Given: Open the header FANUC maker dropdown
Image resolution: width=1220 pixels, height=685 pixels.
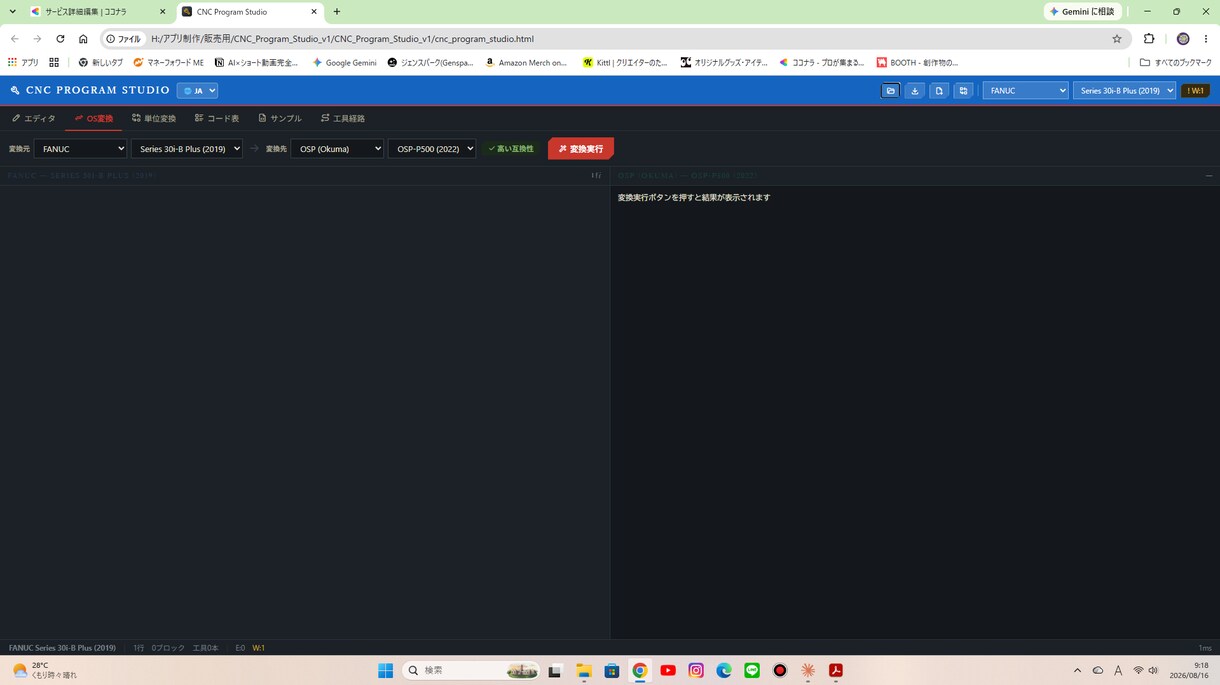Looking at the screenshot, I should [1026, 91].
